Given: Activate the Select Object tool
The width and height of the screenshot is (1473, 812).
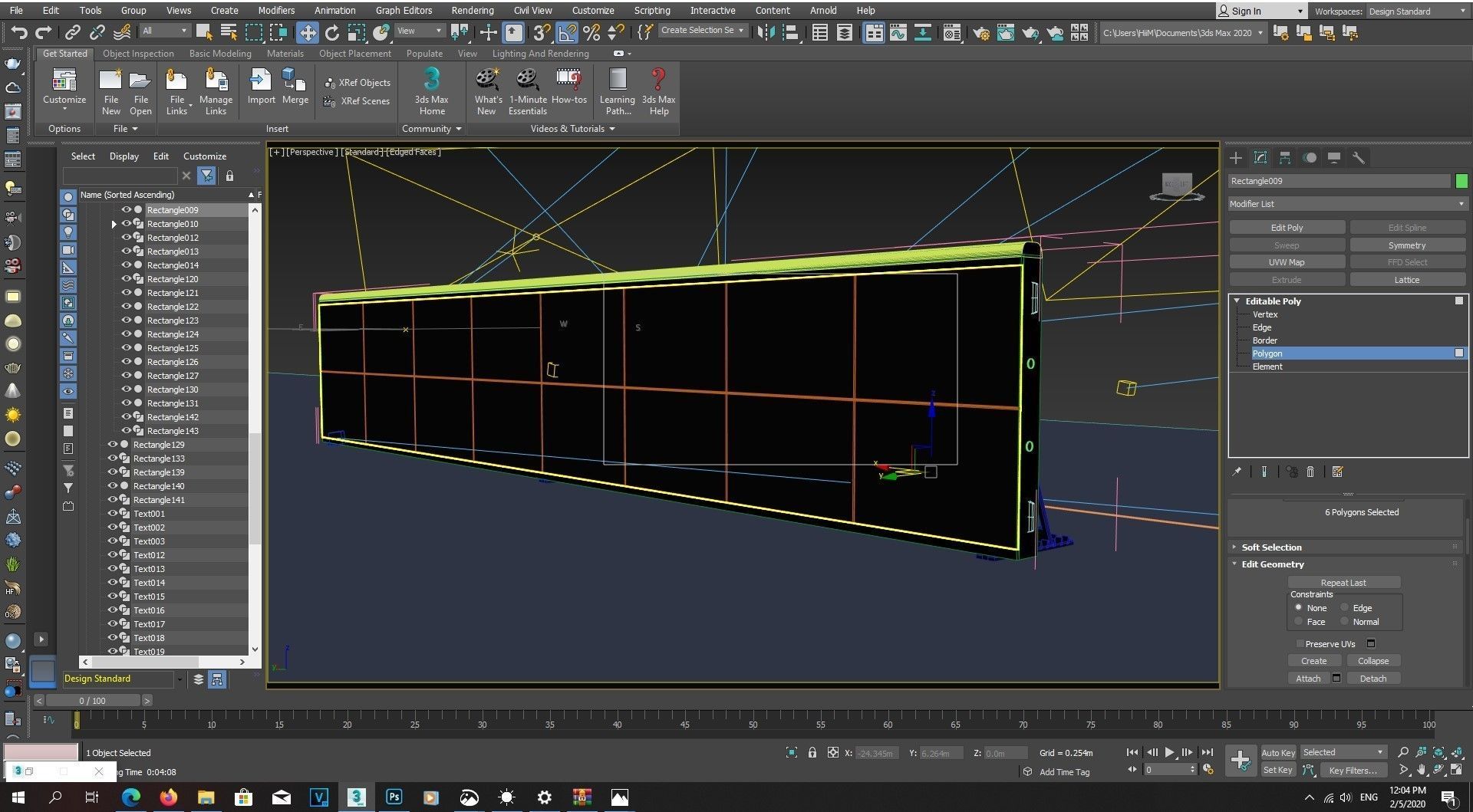Looking at the screenshot, I should tap(204, 32).
